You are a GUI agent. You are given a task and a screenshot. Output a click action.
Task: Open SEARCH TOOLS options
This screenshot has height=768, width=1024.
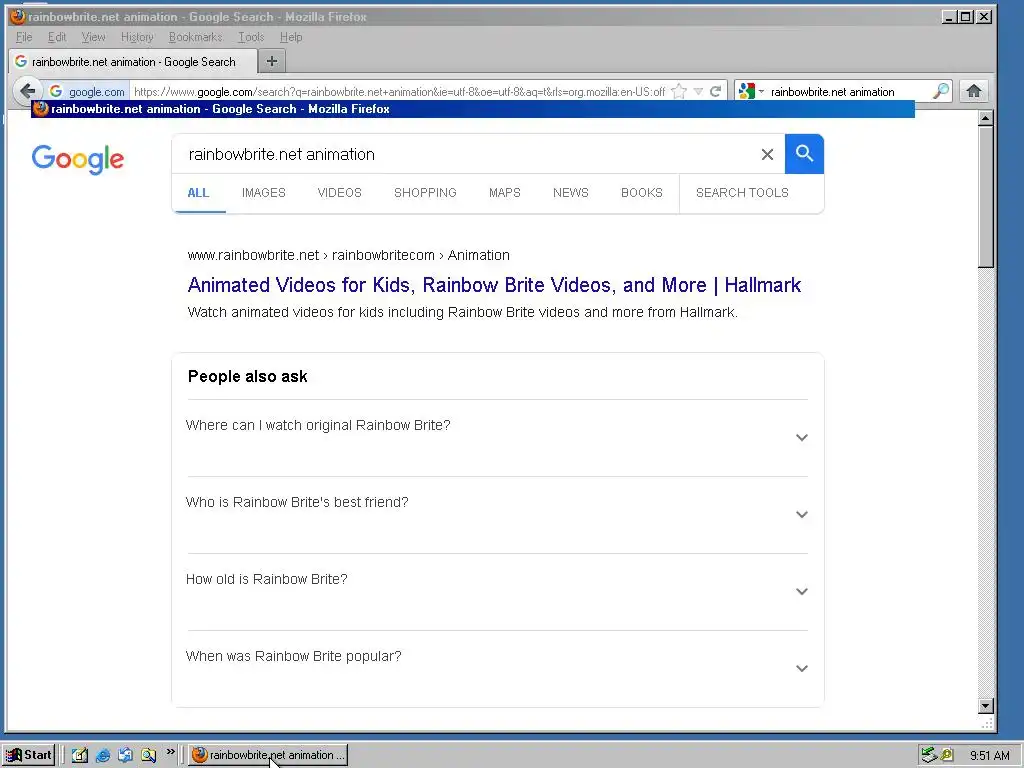[742, 193]
